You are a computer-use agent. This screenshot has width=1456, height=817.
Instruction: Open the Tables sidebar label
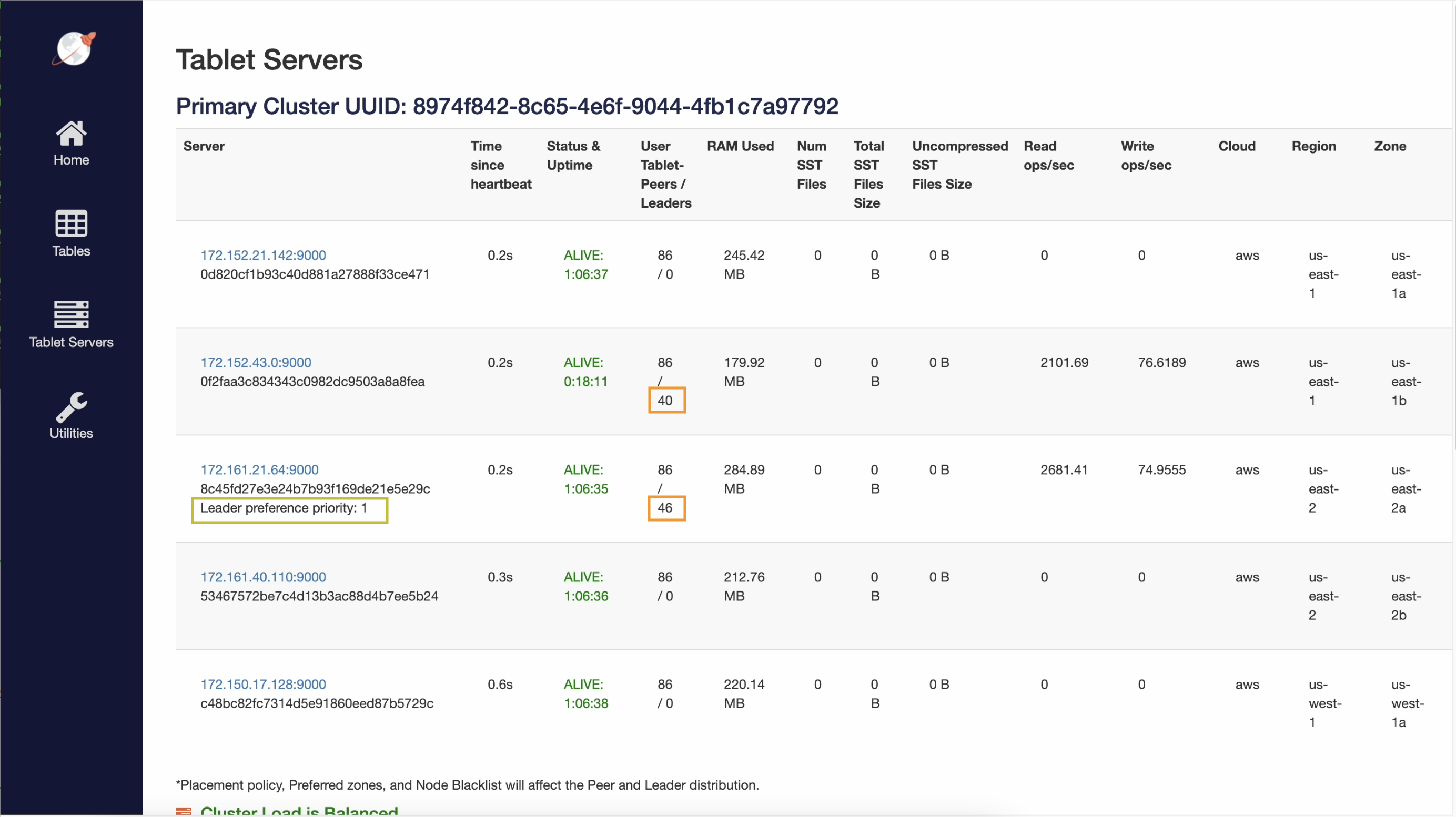(71, 251)
